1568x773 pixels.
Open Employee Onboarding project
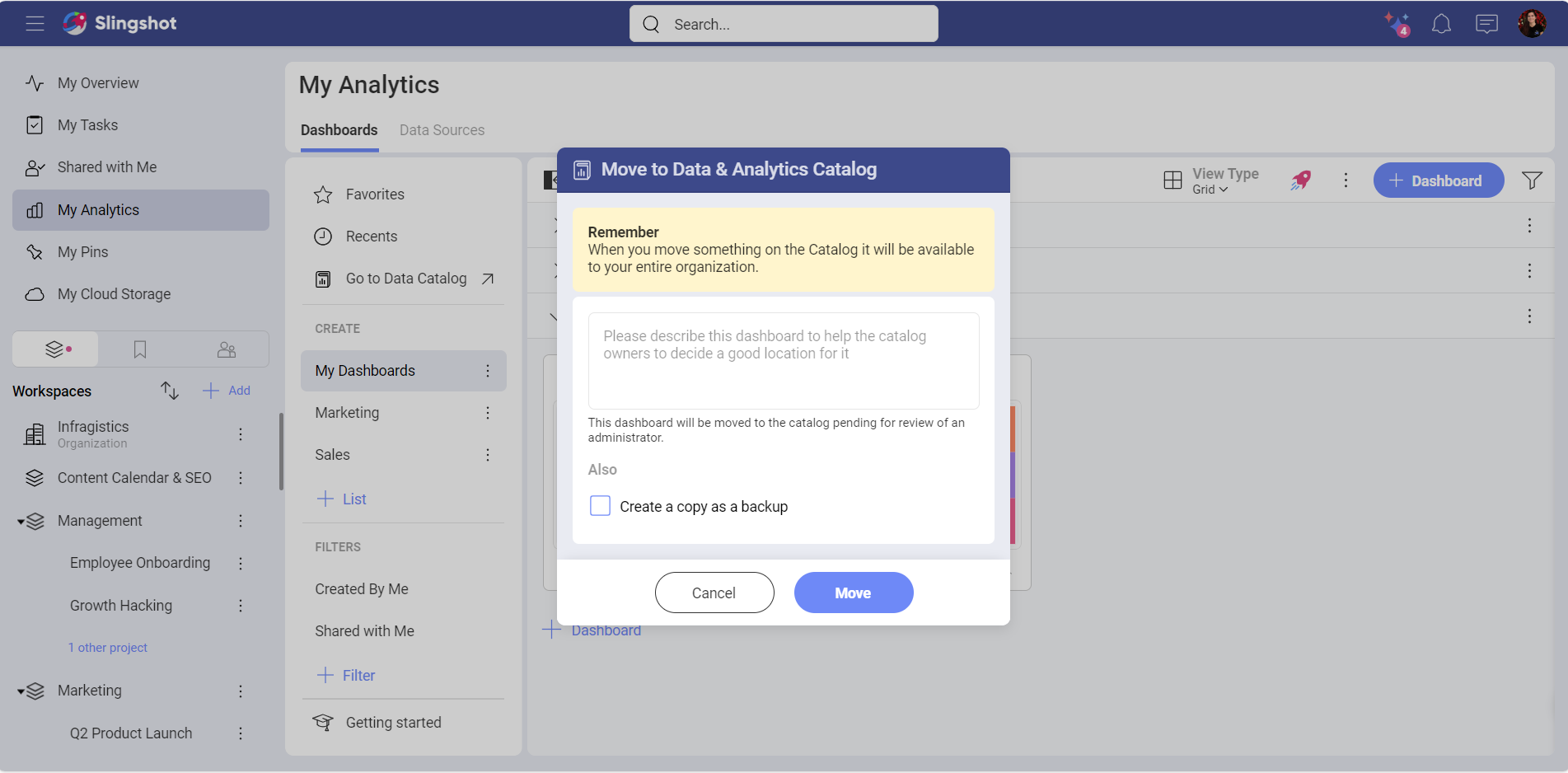point(140,563)
